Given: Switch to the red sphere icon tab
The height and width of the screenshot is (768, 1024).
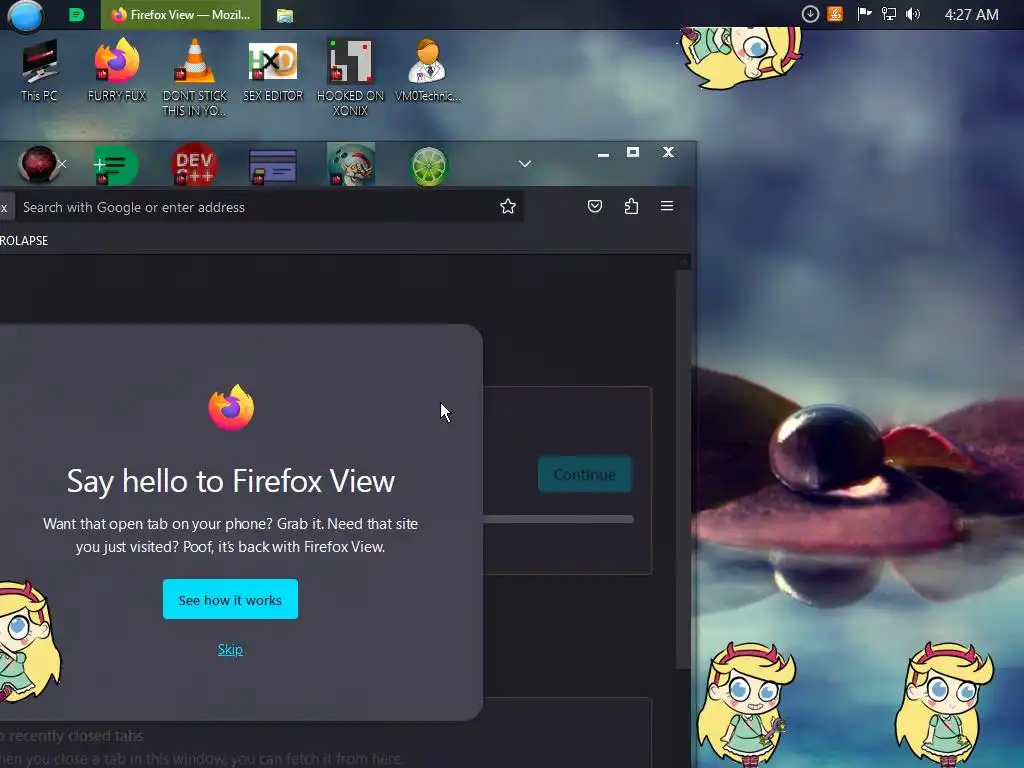Looking at the screenshot, I should coord(38,164).
